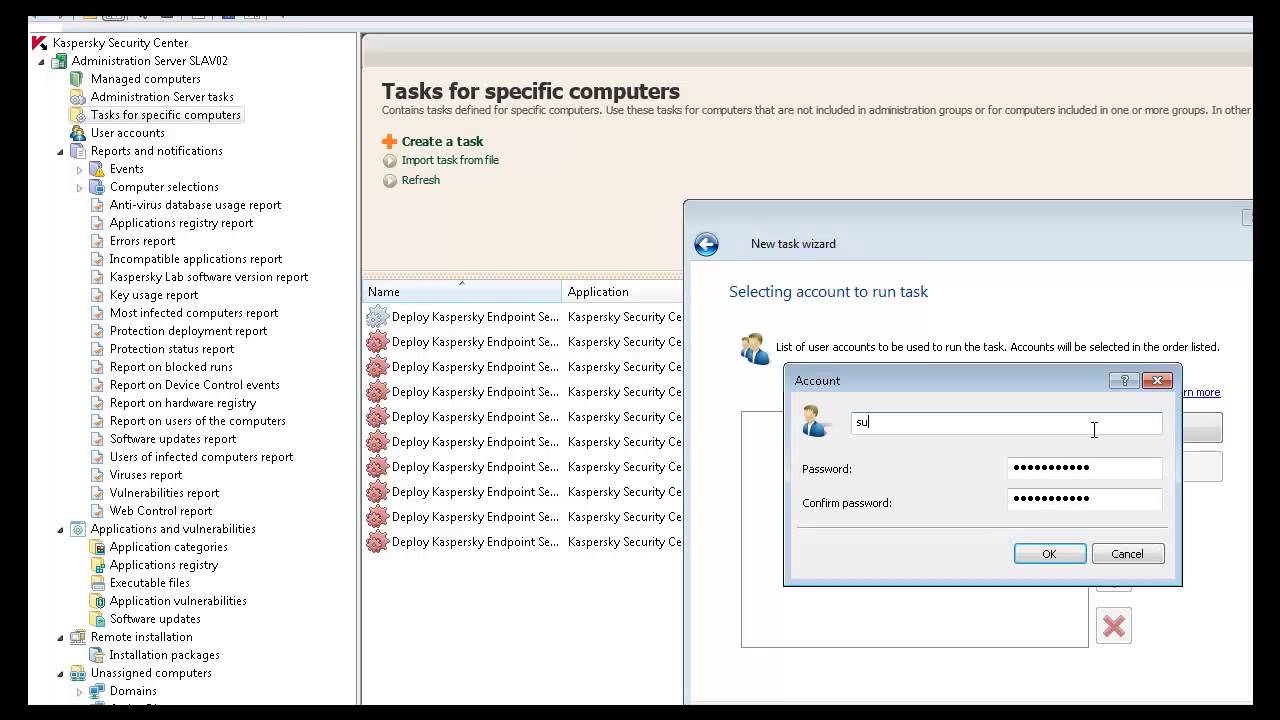
Task: Click the account name input field
Action: [x=1005, y=423]
